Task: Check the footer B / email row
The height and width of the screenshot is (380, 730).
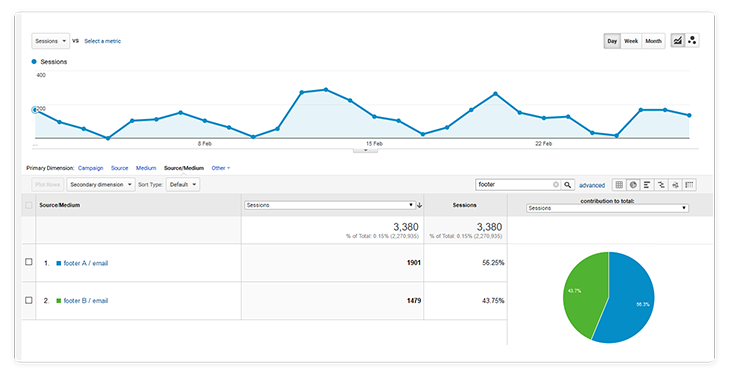Action: [x=29, y=300]
